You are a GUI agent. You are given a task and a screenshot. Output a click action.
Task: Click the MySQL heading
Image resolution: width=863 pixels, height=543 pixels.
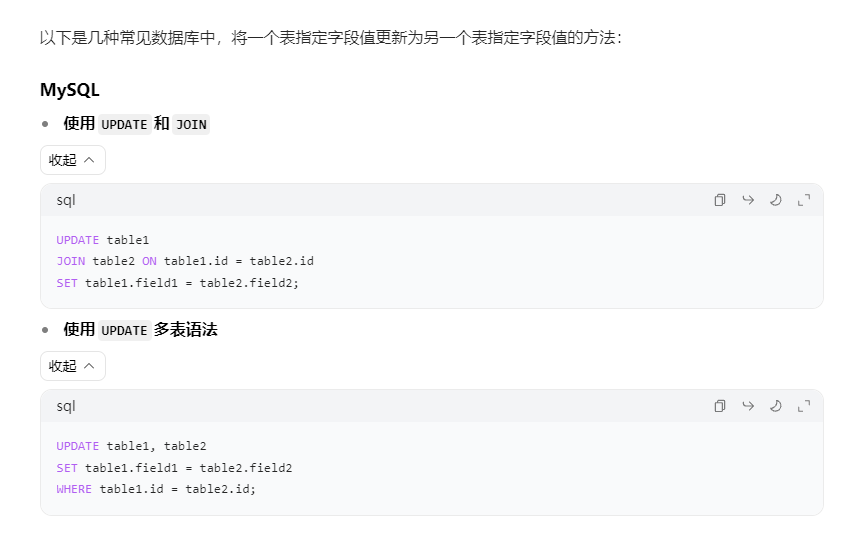(70, 89)
